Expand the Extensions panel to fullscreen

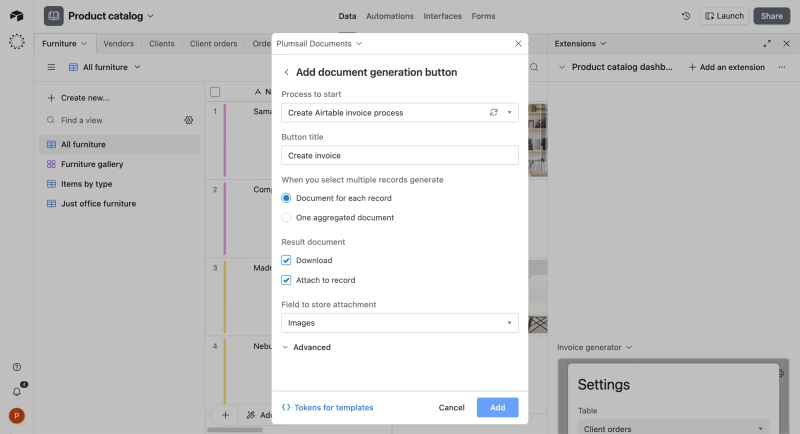[x=767, y=43]
